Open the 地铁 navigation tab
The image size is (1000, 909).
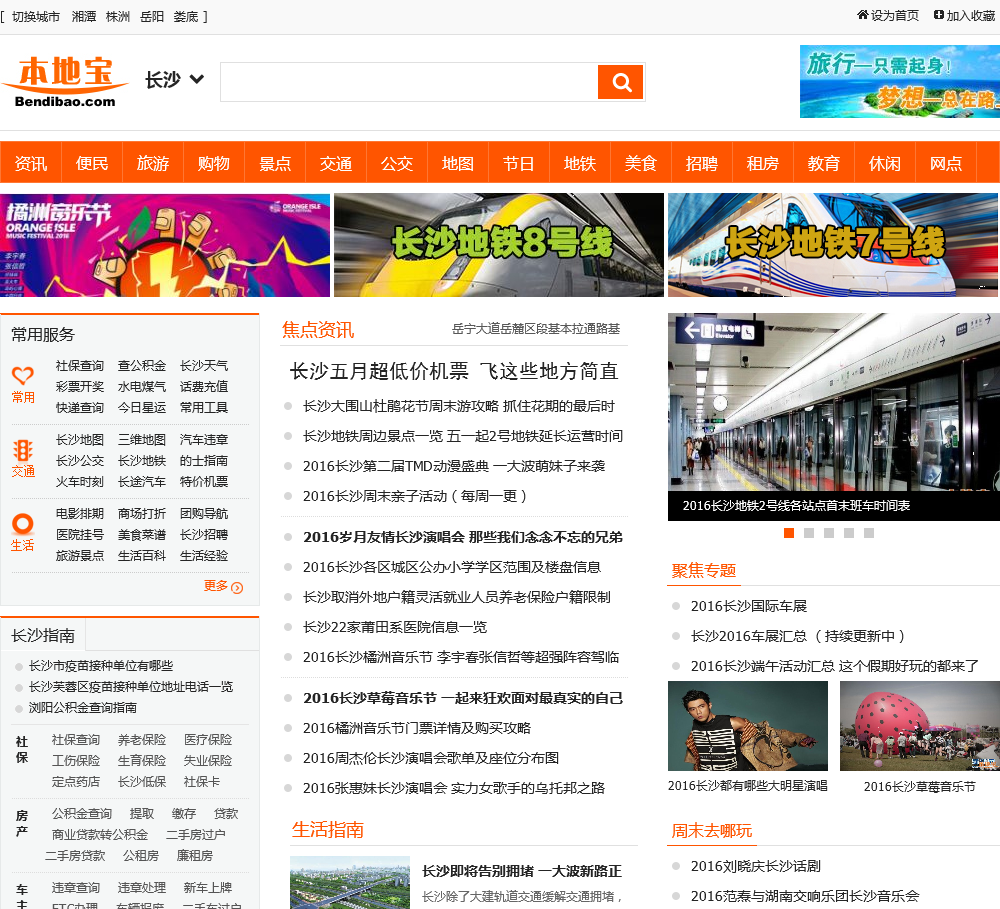[580, 163]
